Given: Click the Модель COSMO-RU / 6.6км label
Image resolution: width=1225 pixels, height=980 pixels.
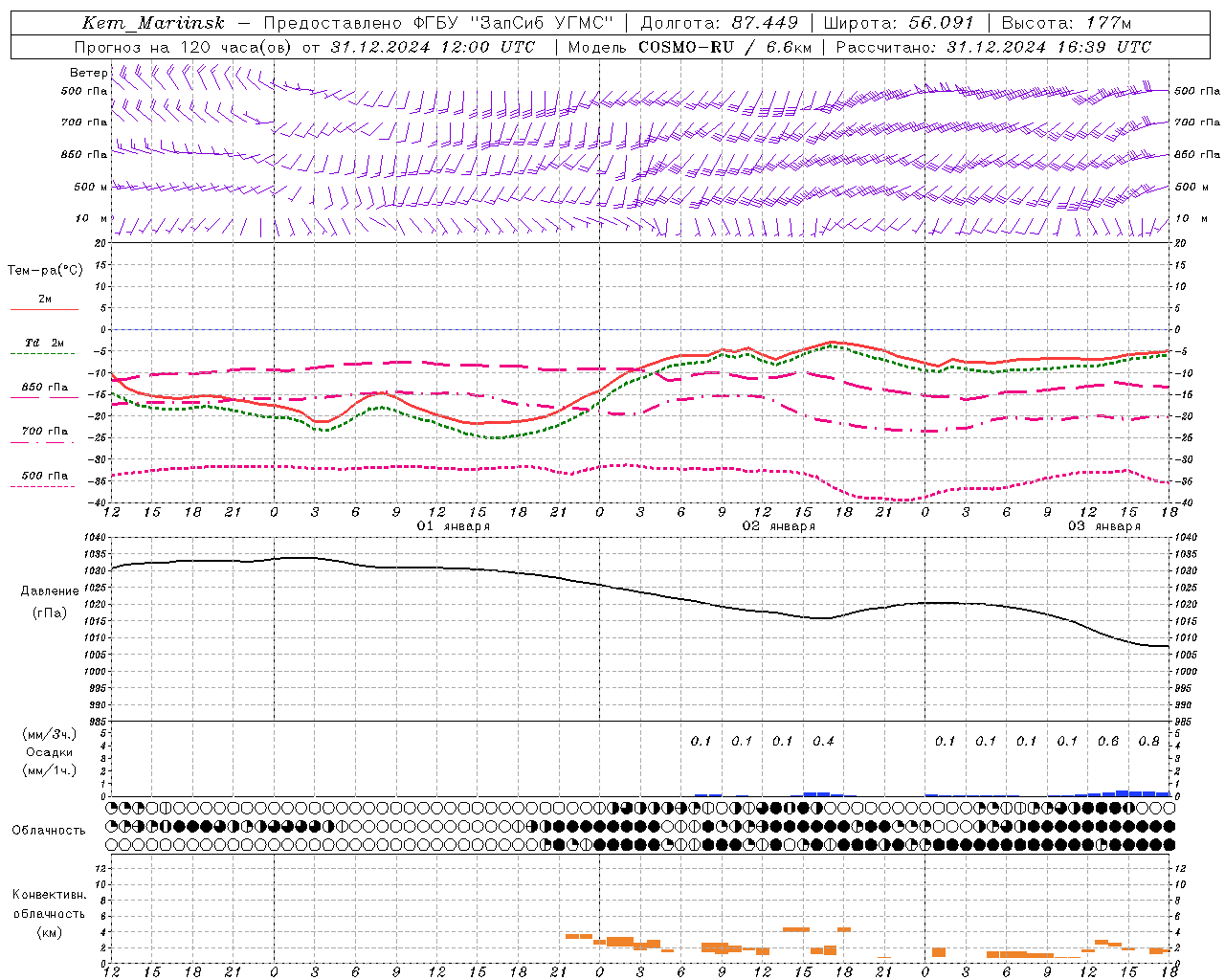Looking at the screenshot, I should point(690,47).
